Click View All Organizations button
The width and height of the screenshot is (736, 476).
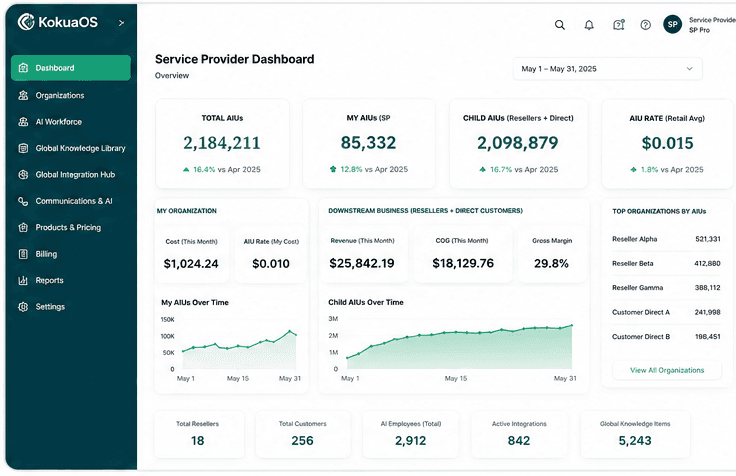(x=667, y=370)
